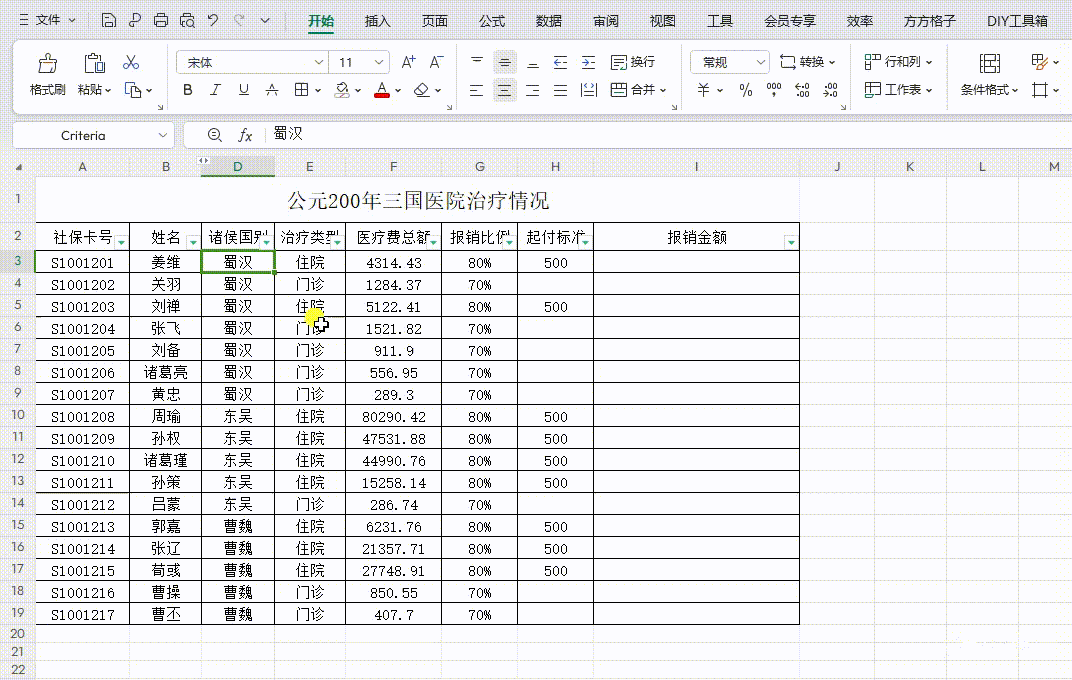
Task: Open Print Preview with the magnifier-printer icon
Action: click(x=187, y=21)
